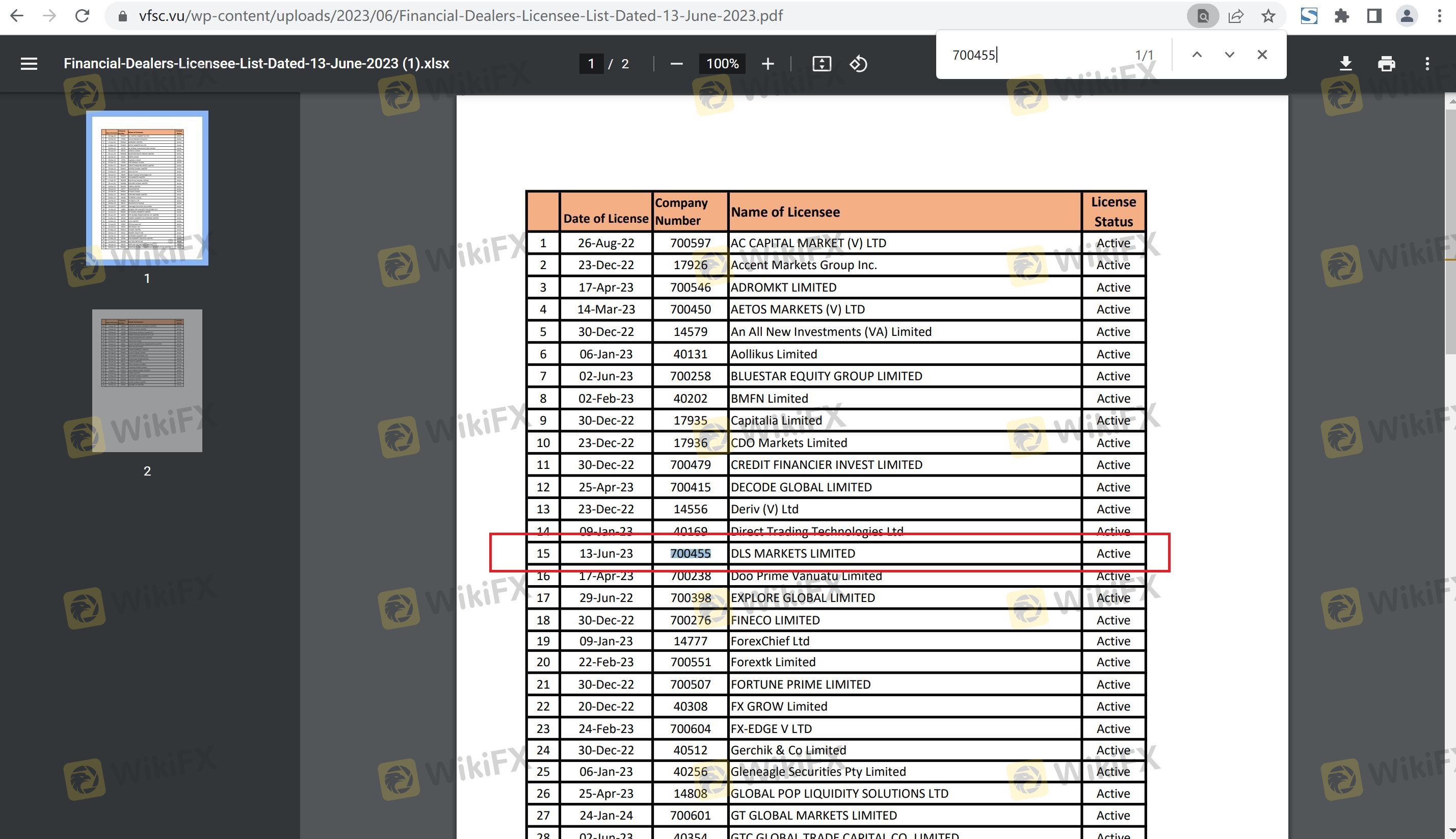This screenshot has width=1456, height=839.
Task: Go to next search result
Action: click(x=1230, y=55)
